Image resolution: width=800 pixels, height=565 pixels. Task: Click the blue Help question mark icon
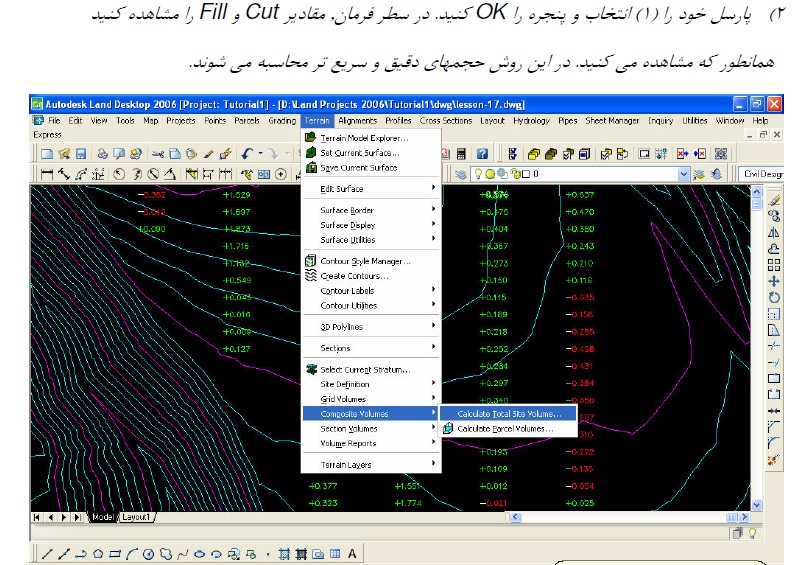pyautogui.click(x=482, y=154)
